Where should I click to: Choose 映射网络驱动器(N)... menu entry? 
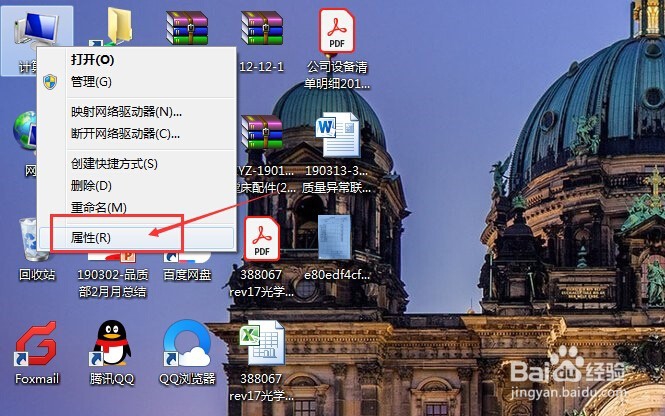[137, 112]
